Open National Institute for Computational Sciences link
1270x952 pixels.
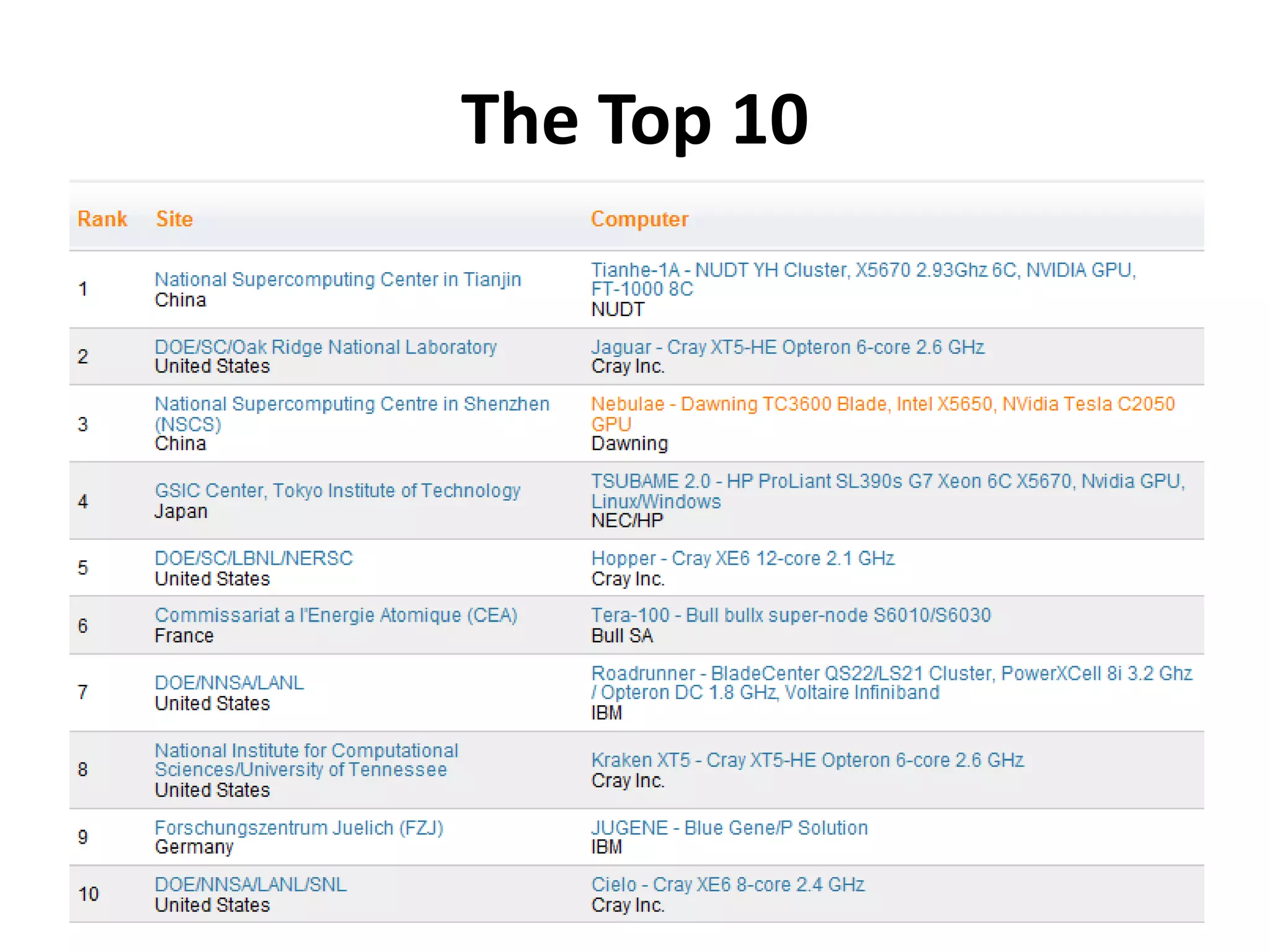point(306,760)
